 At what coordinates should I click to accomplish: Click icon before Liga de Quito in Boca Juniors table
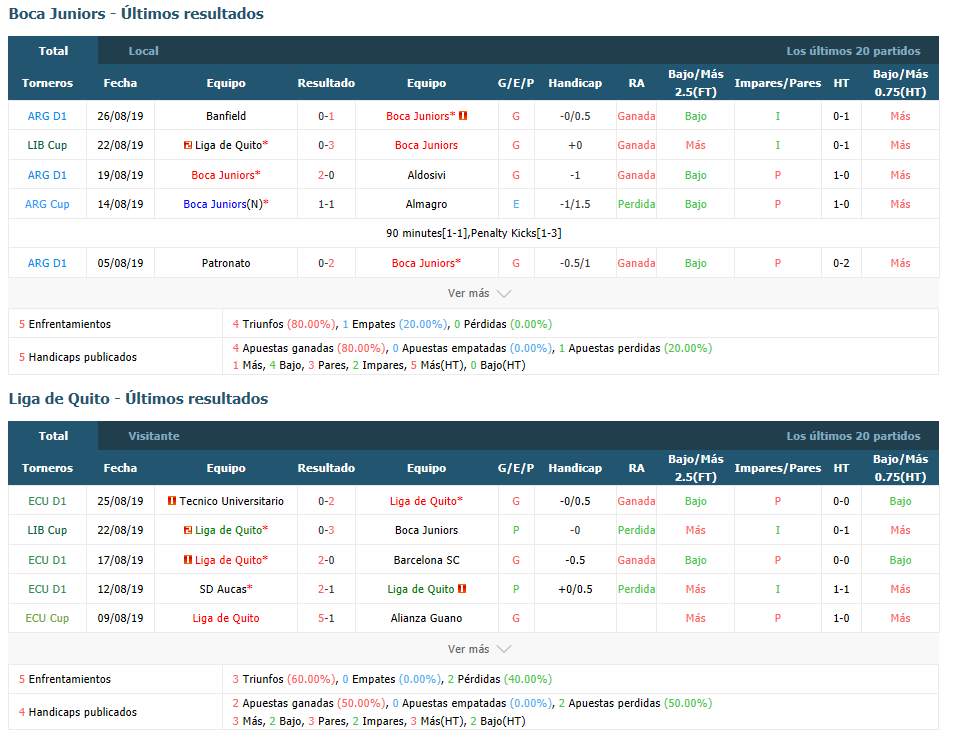pyautogui.click(x=188, y=145)
